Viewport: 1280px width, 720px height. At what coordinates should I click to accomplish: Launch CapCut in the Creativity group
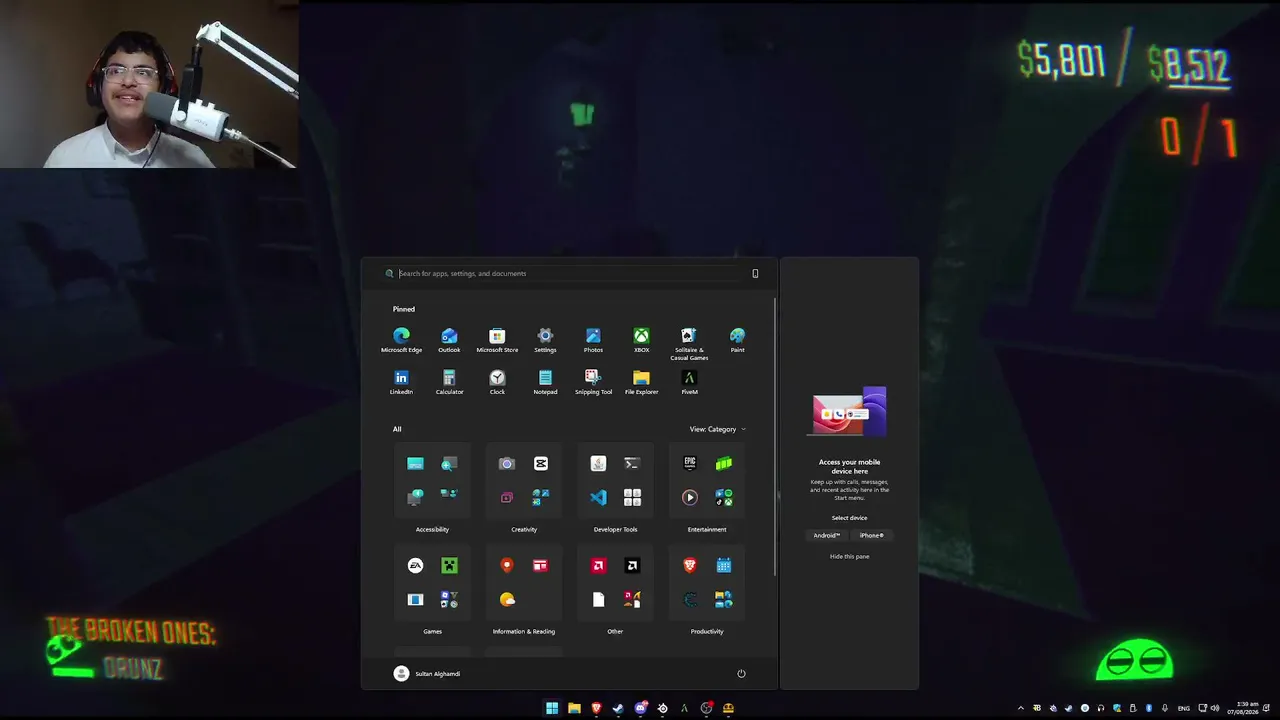click(x=540, y=463)
